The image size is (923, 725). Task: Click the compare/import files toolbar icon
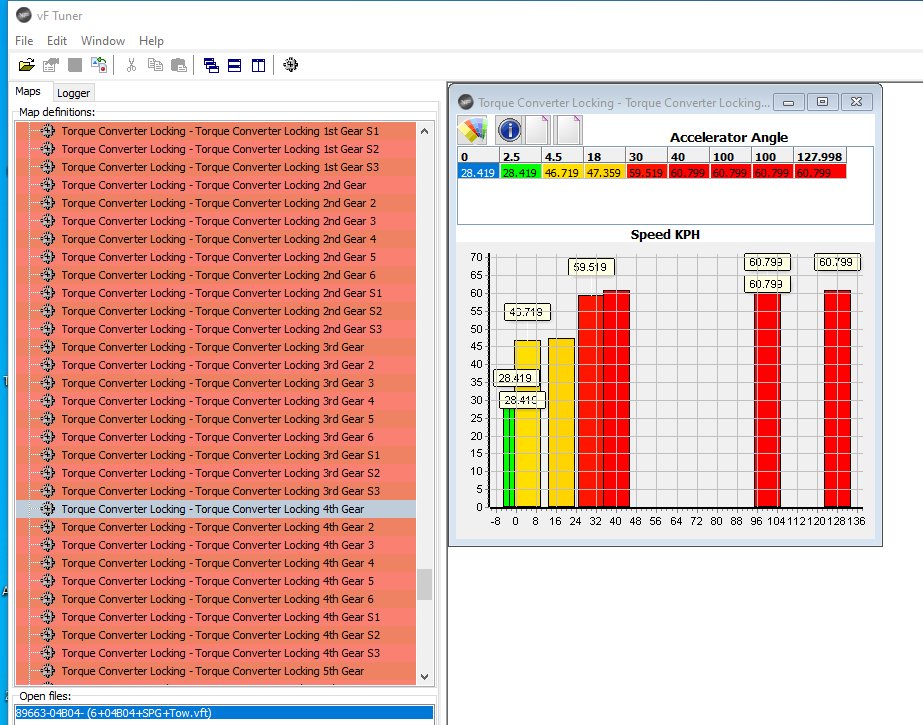(99, 65)
